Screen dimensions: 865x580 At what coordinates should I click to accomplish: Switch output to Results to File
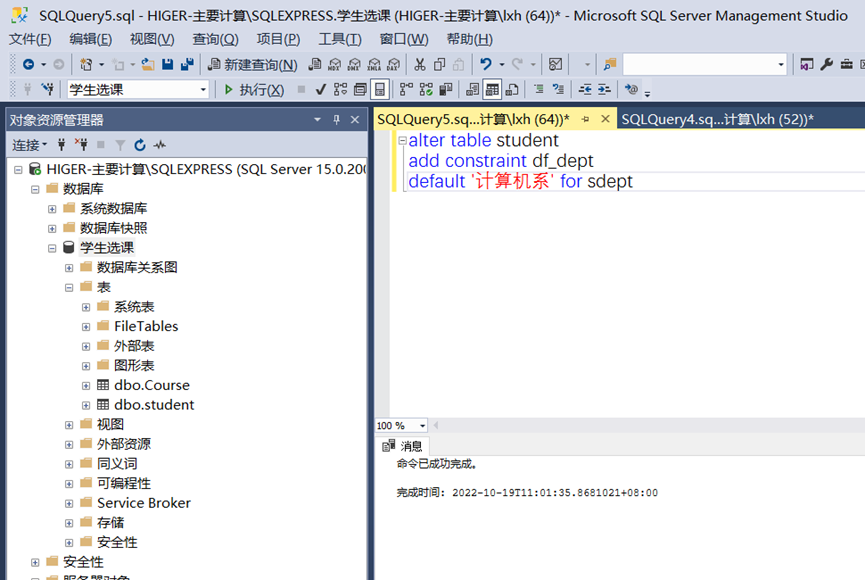click(512, 89)
